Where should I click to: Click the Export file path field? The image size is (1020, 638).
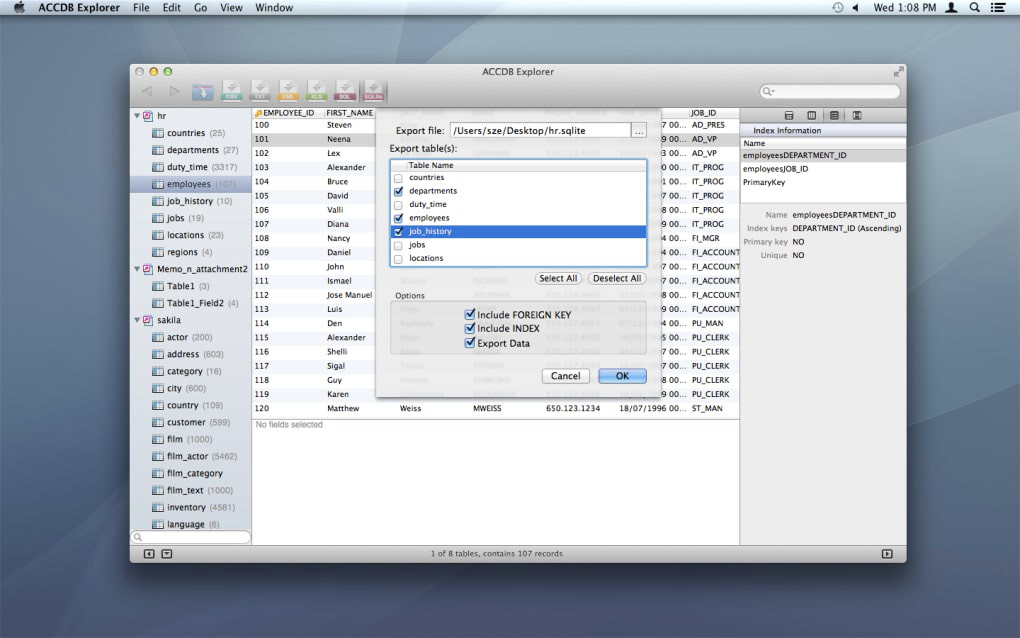(x=541, y=131)
